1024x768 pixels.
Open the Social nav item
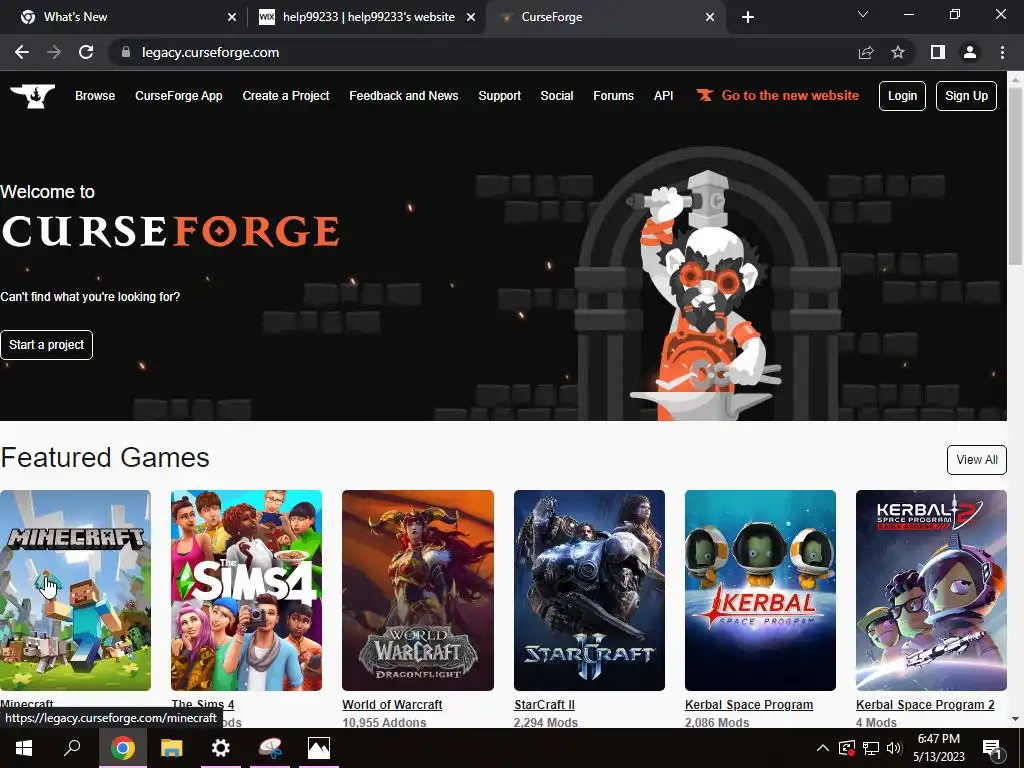click(556, 95)
